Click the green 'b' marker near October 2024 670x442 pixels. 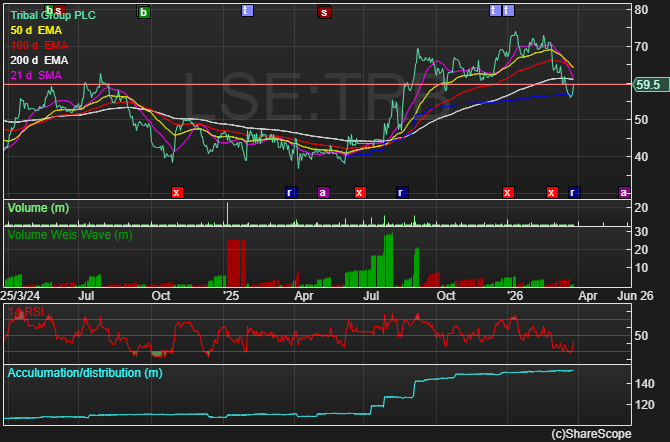(144, 12)
